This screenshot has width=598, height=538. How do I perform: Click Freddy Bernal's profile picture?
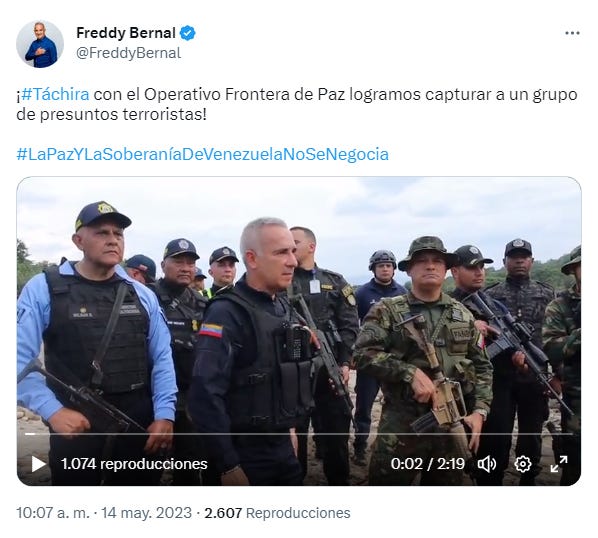point(40,44)
